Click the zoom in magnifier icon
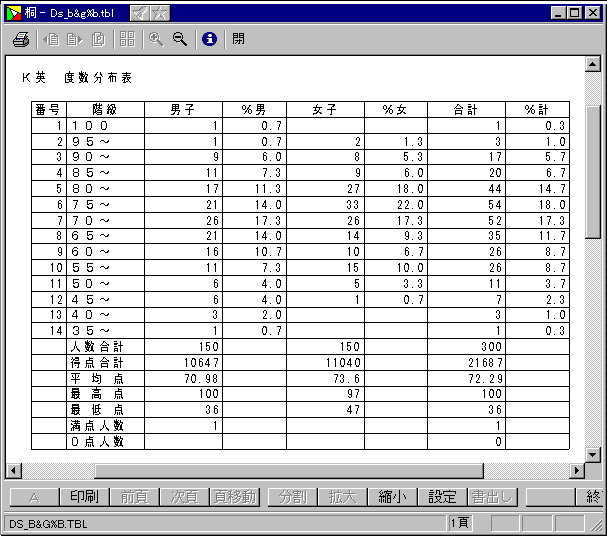 coord(156,40)
